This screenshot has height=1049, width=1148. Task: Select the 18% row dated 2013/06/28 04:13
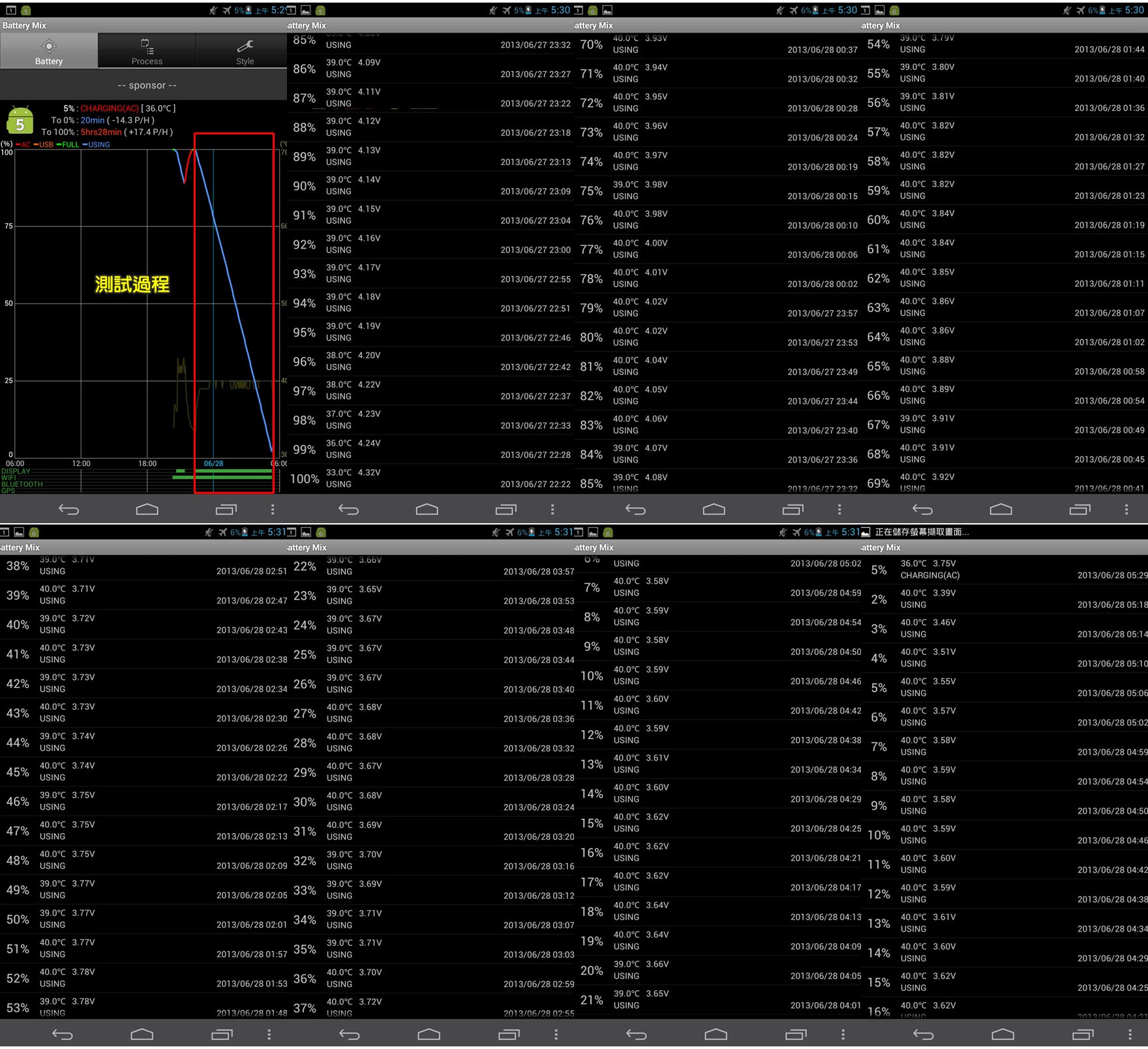click(717, 911)
